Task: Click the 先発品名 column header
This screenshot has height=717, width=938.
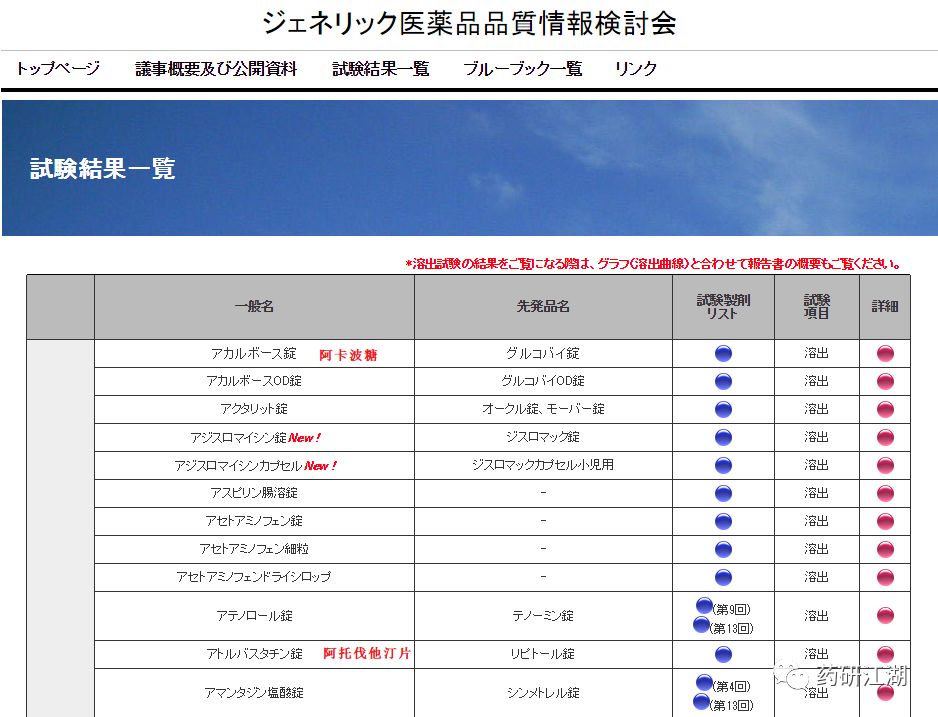Action: point(543,307)
